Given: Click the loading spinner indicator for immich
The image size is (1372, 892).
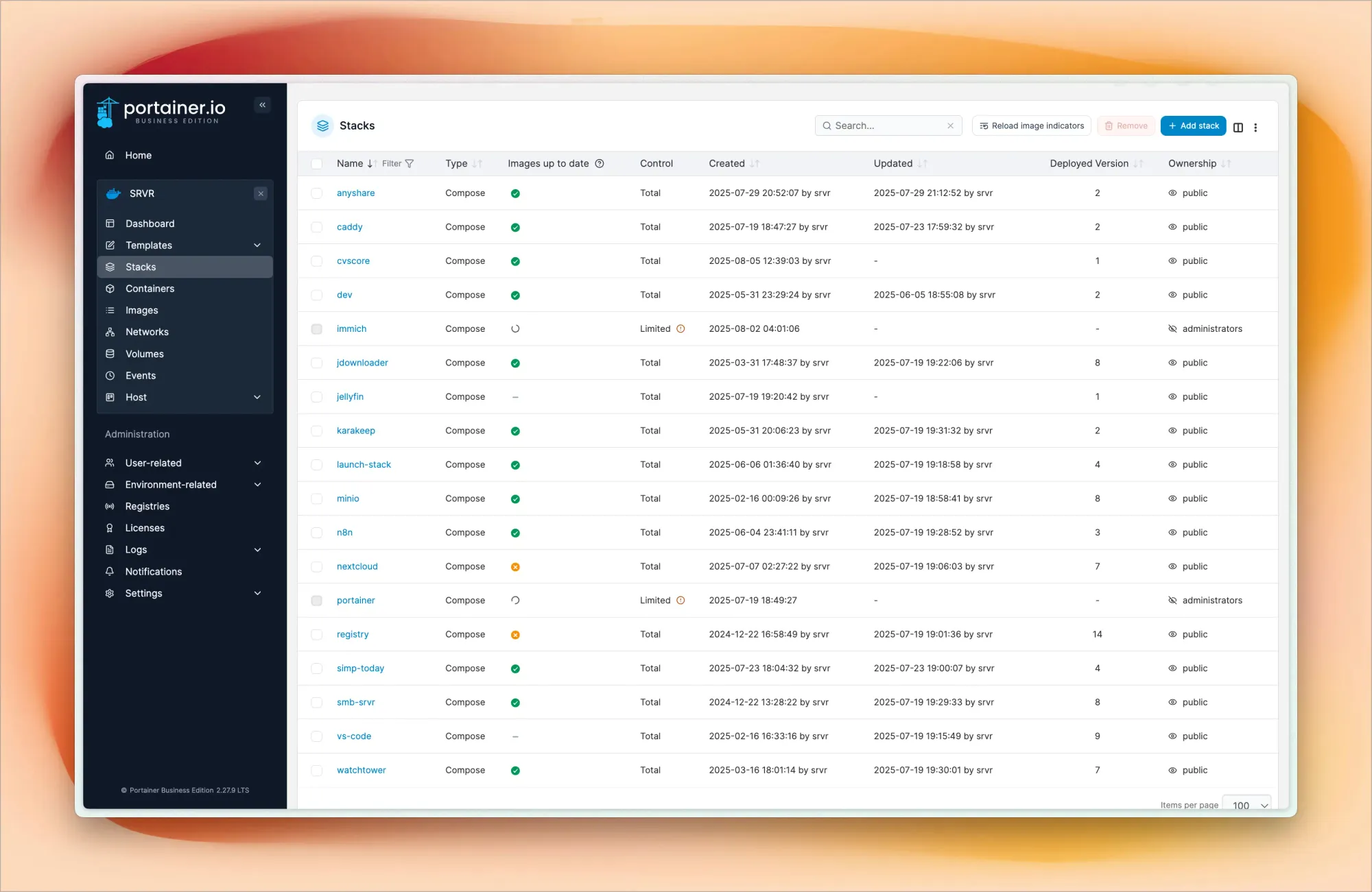Looking at the screenshot, I should coord(515,328).
